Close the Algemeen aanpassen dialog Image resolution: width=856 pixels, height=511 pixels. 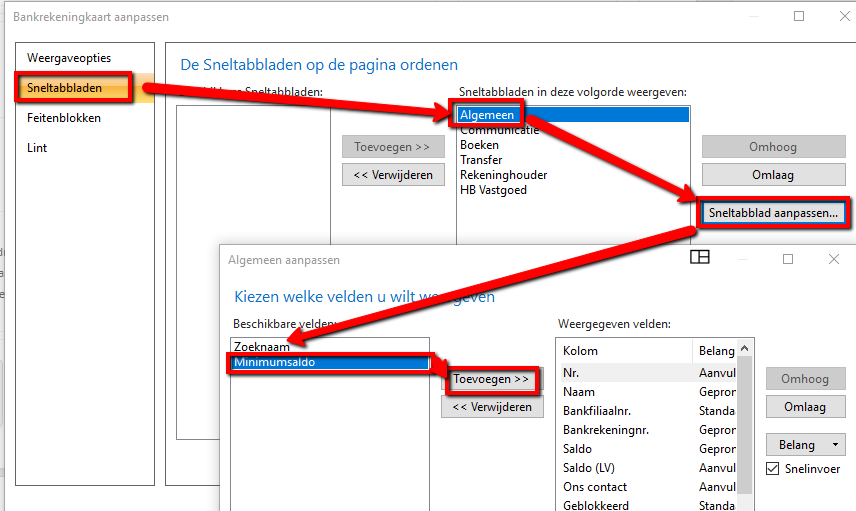[834, 259]
